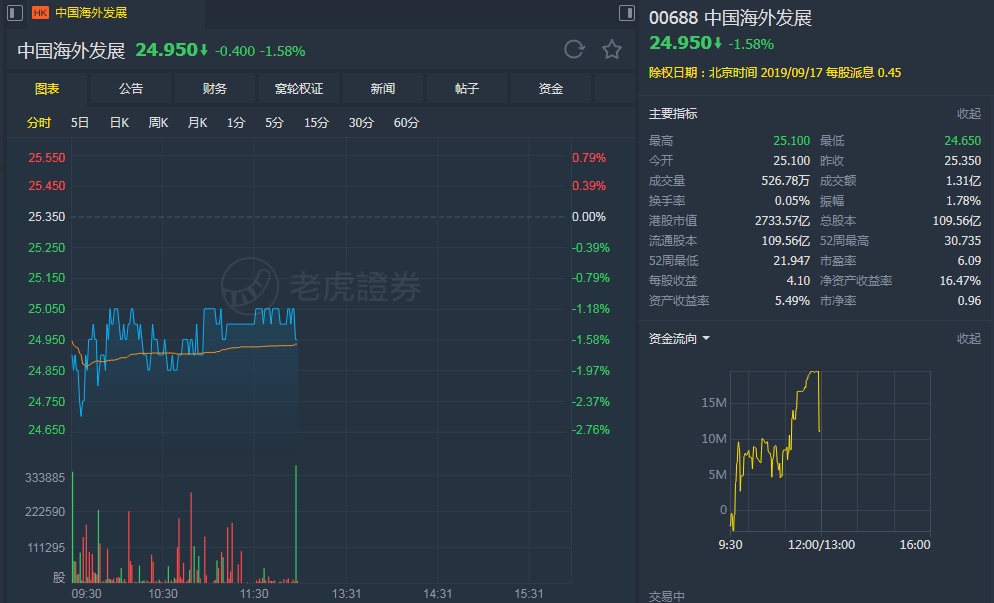Click the 换手率 value 0.05%
994x603 pixels.
[x=792, y=201]
